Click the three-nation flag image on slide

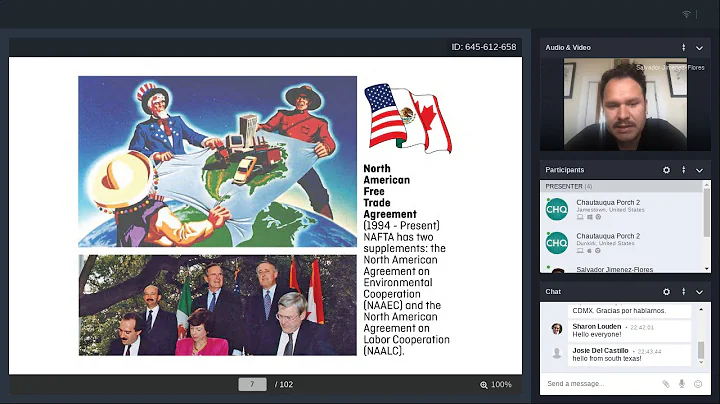[x=408, y=118]
